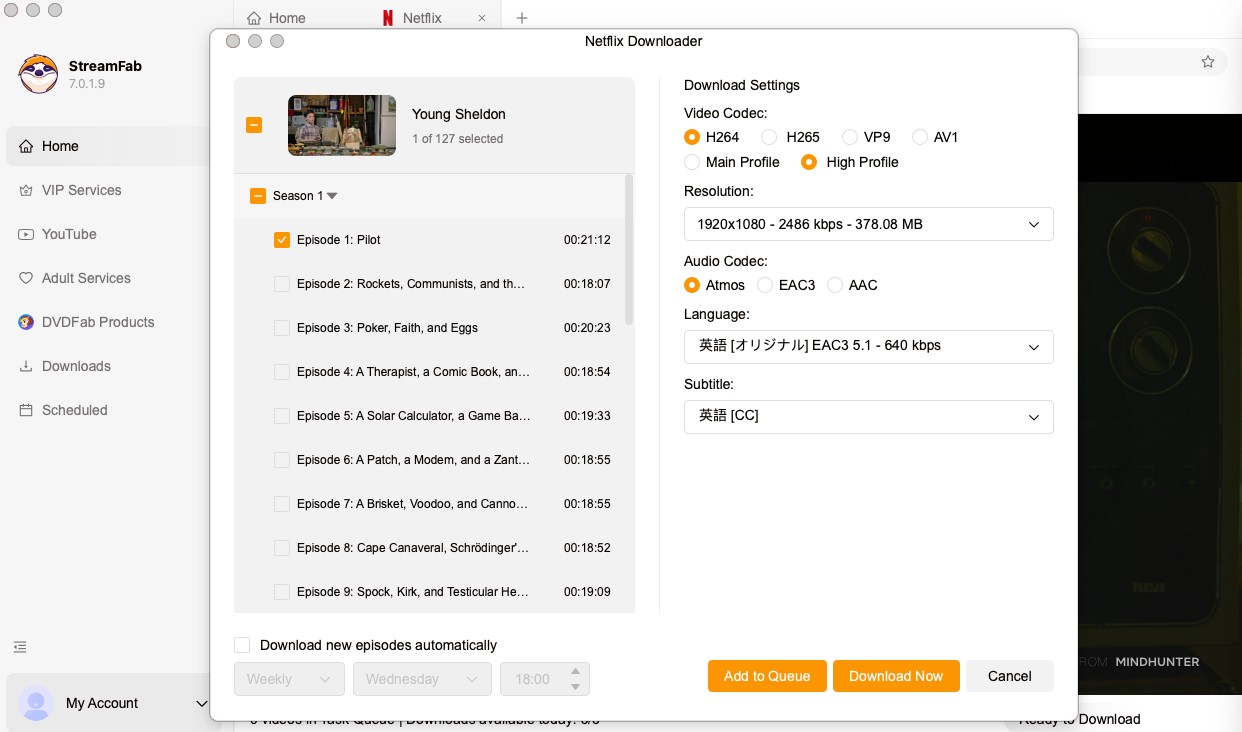Expand the Subtitle dropdown
The image size is (1242, 732).
click(868, 416)
